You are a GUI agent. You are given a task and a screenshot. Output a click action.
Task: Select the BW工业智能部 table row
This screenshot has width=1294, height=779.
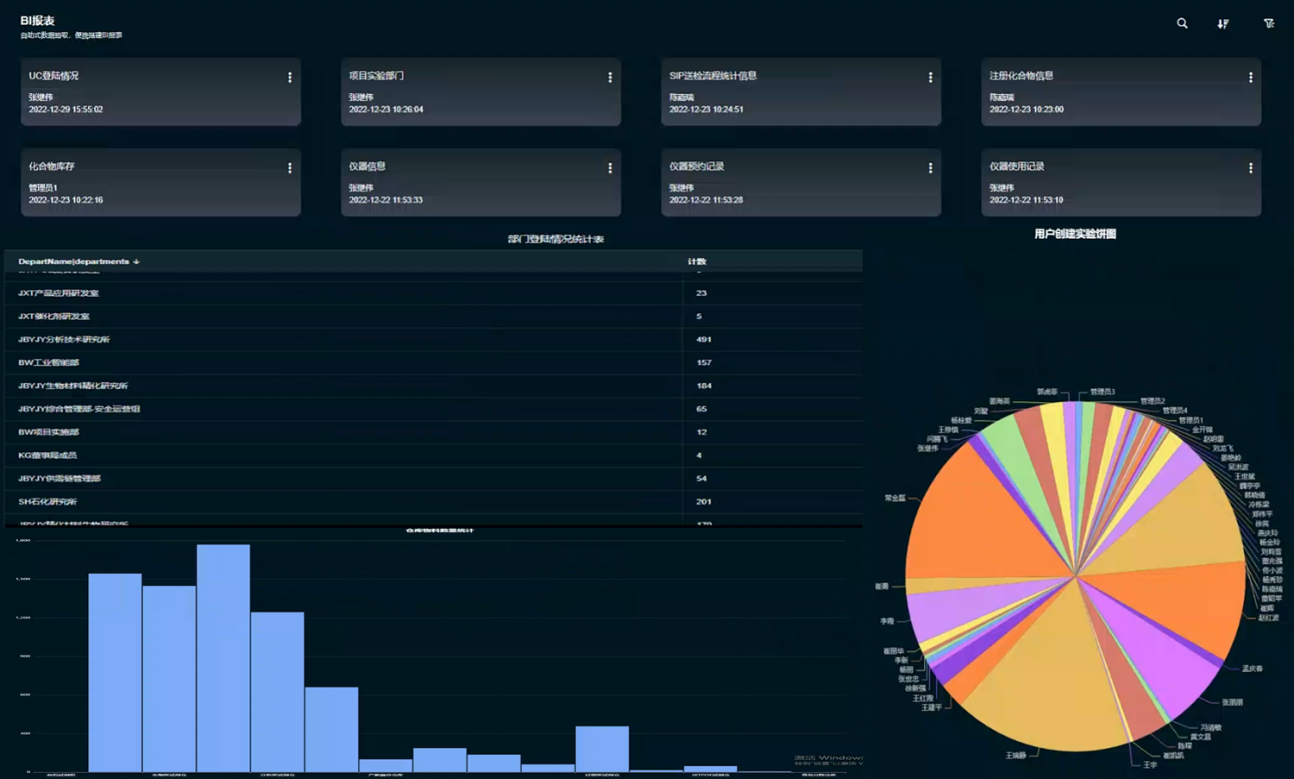433,363
